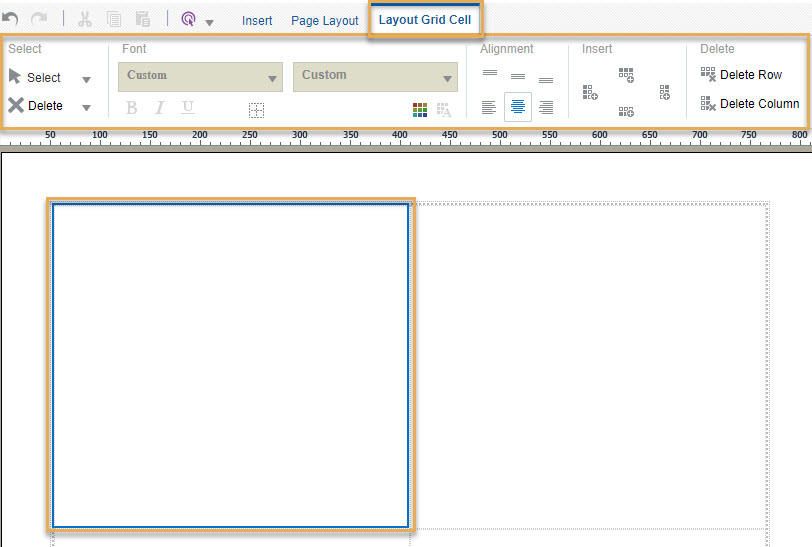
Task: Switch to the Layout Grid Cell tab
Action: (425, 20)
